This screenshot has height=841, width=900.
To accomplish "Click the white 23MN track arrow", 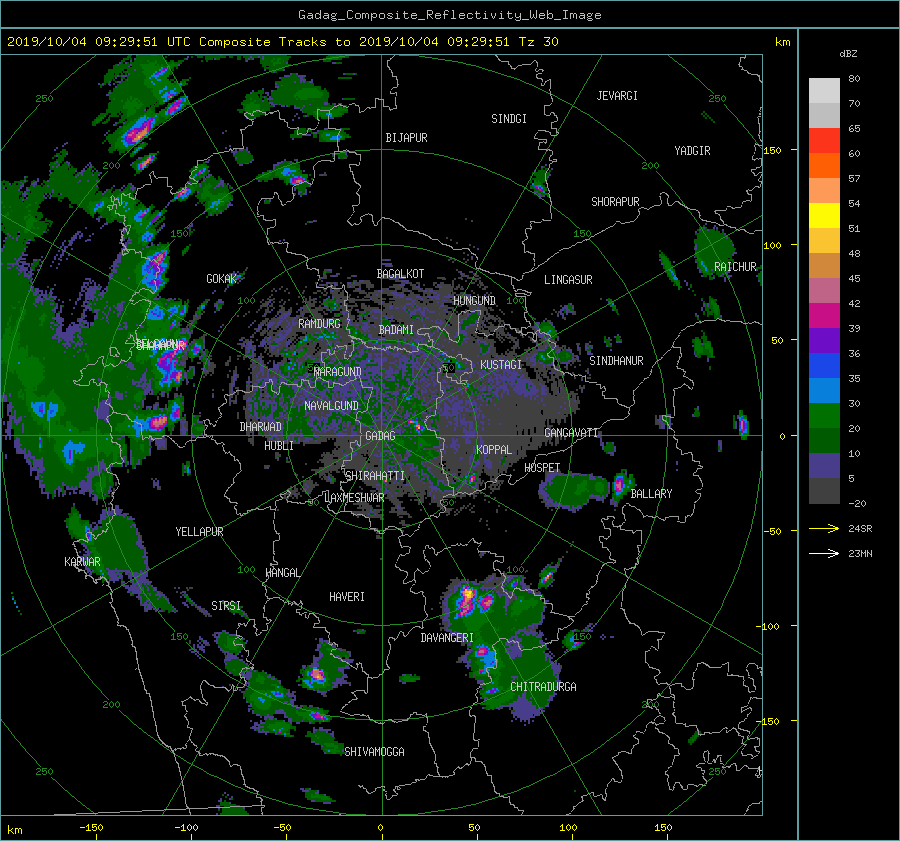I will (824, 553).
